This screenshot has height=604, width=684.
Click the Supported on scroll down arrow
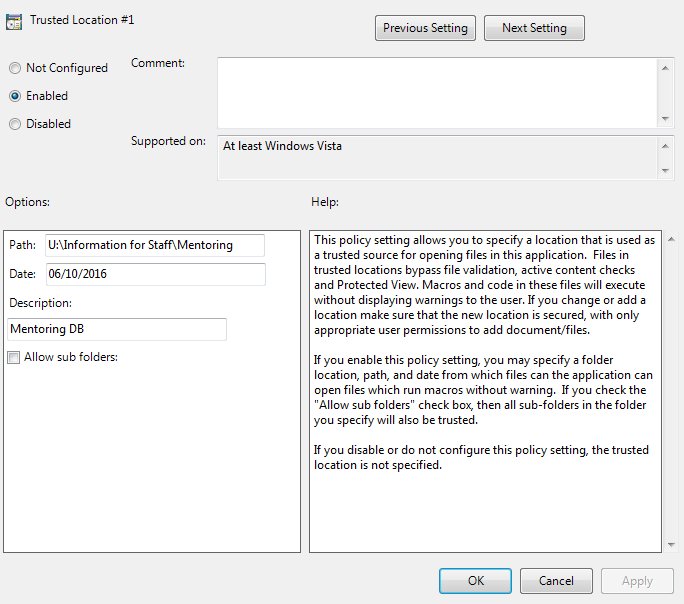pyautogui.click(x=665, y=171)
